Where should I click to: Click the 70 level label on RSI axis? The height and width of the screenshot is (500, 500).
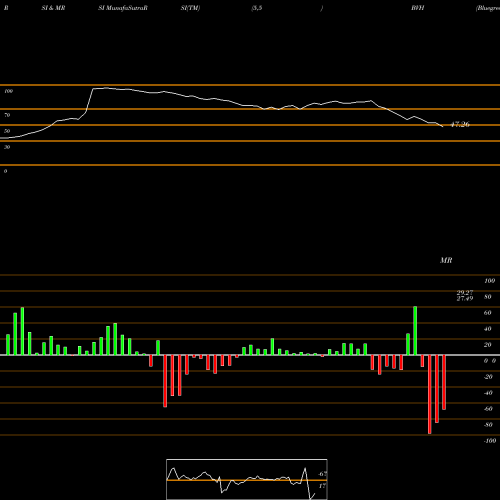(x=7, y=115)
